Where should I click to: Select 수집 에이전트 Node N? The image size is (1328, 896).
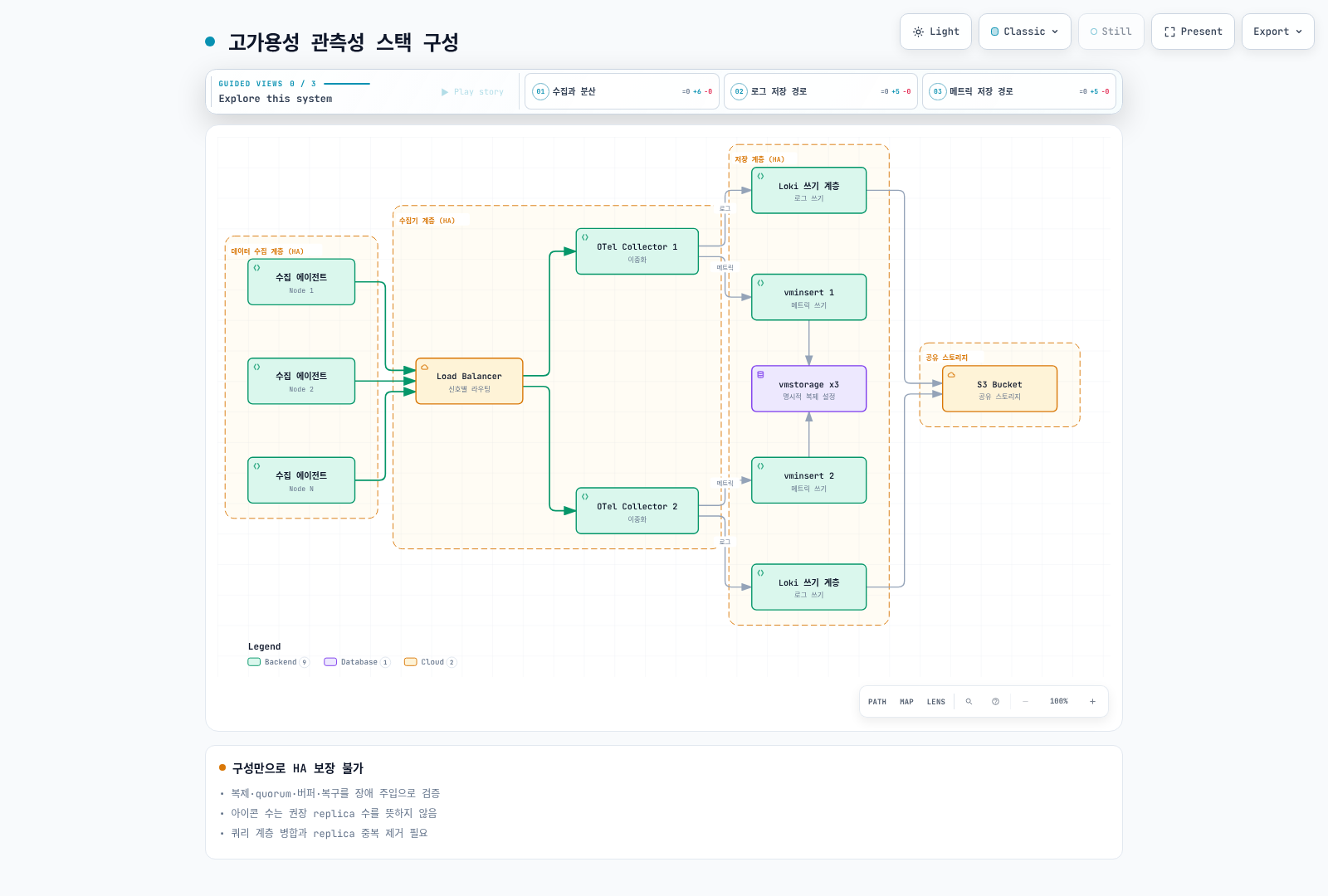pyautogui.click(x=301, y=480)
